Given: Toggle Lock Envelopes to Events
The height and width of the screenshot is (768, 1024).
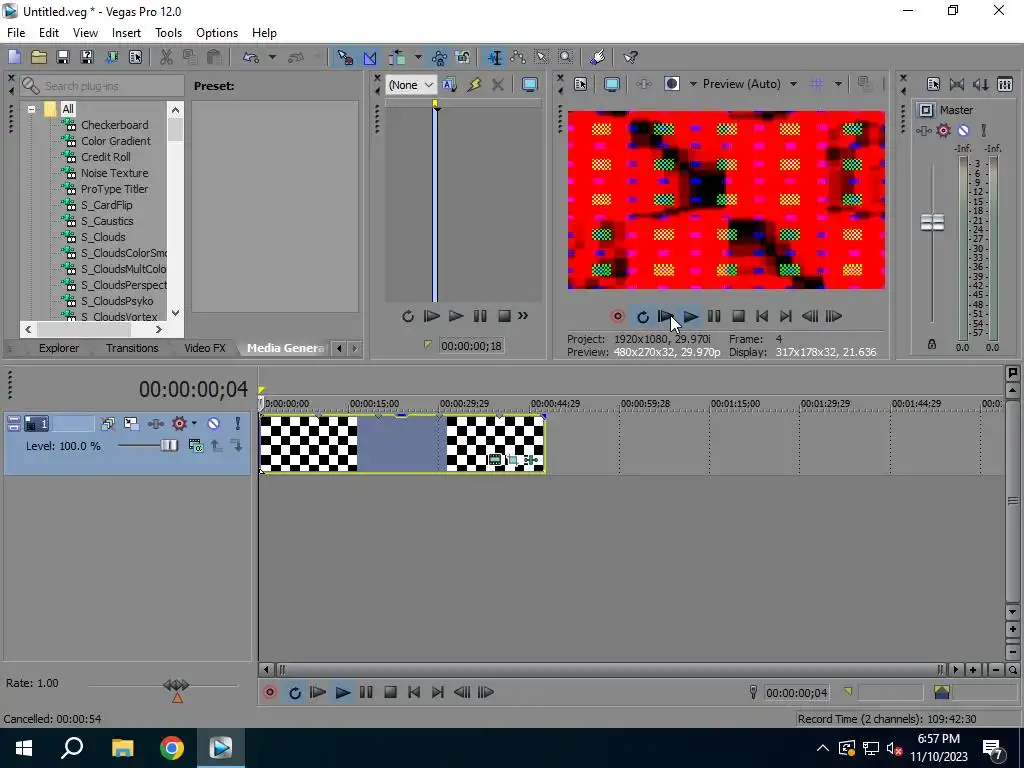Looking at the screenshot, I should point(439,57).
